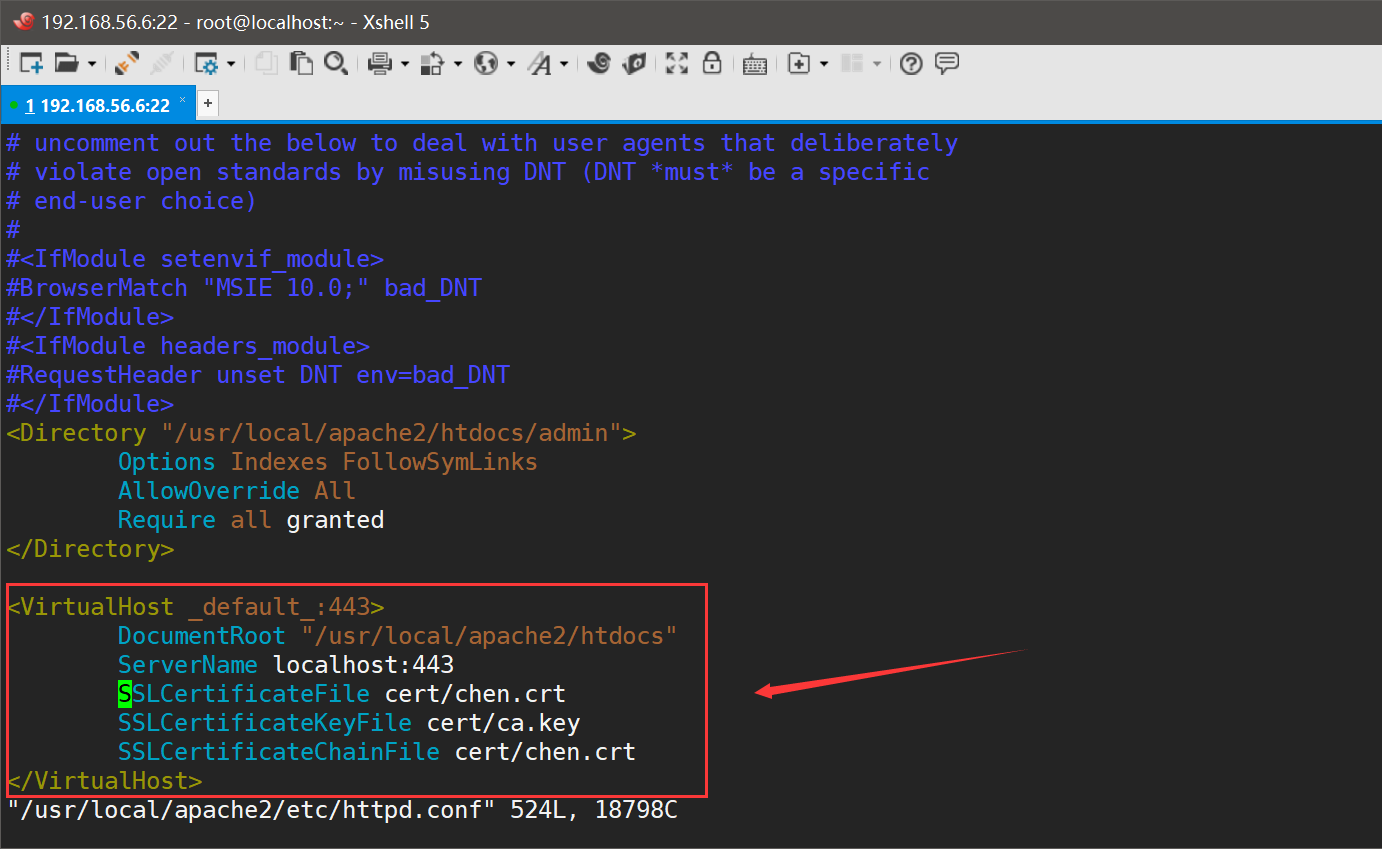Click the Xshell app icon in title bar
Viewport: 1382px width, 849px height.
tap(24, 21)
